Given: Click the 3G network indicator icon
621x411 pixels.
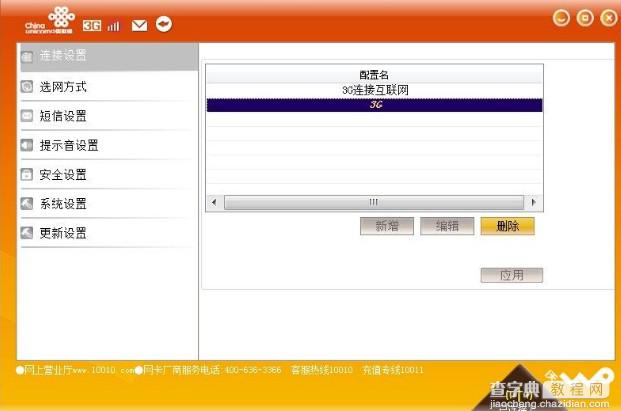Looking at the screenshot, I should point(92,26).
